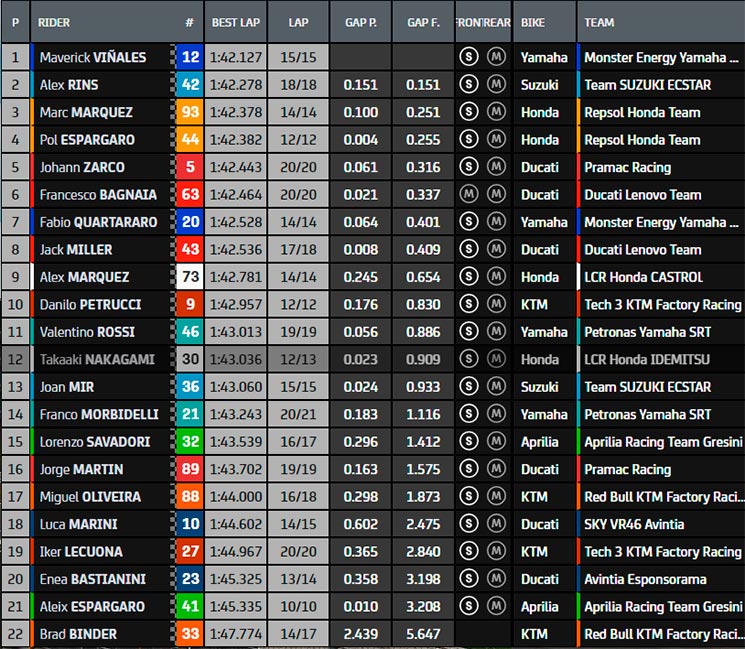This screenshot has height=649, width=745.
Task: Open rider Maverick VIÑALES
Action: (x=93, y=57)
